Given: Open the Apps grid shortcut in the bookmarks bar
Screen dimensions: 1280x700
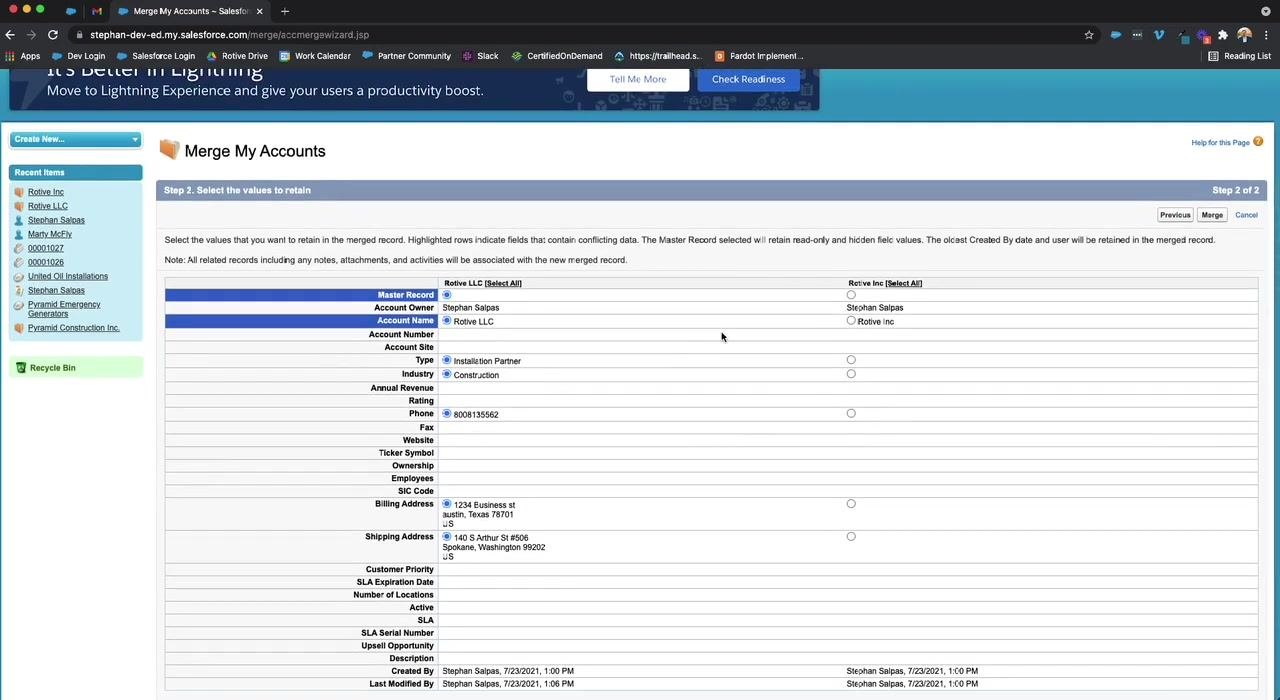Looking at the screenshot, I should [x=23, y=56].
